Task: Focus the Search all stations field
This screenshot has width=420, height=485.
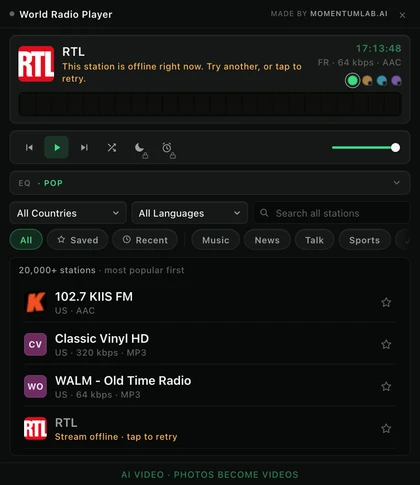Action: click(x=331, y=213)
